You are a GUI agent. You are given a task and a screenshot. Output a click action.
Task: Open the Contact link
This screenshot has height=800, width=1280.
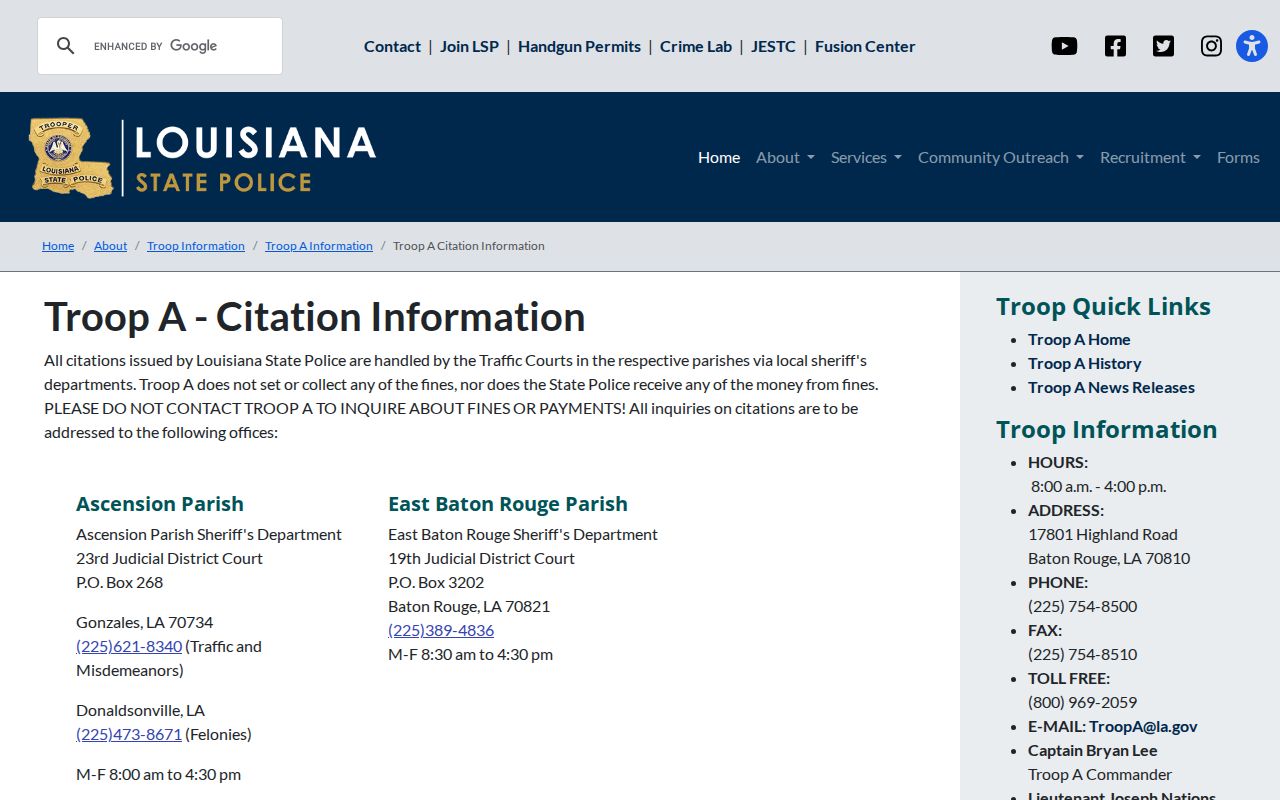[392, 46]
